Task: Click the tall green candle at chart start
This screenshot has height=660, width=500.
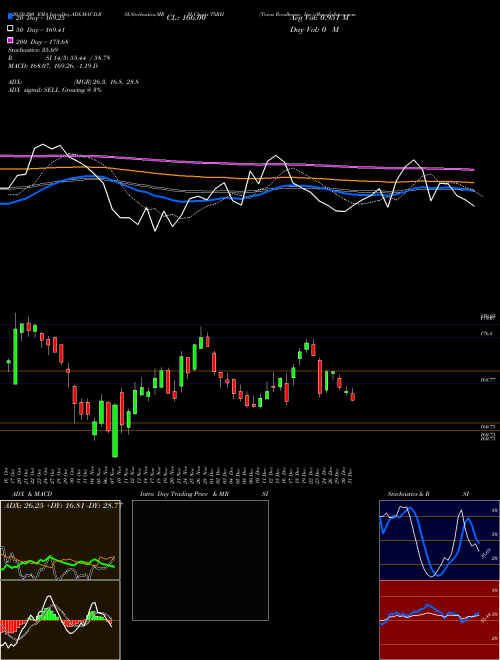Action: (16, 356)
